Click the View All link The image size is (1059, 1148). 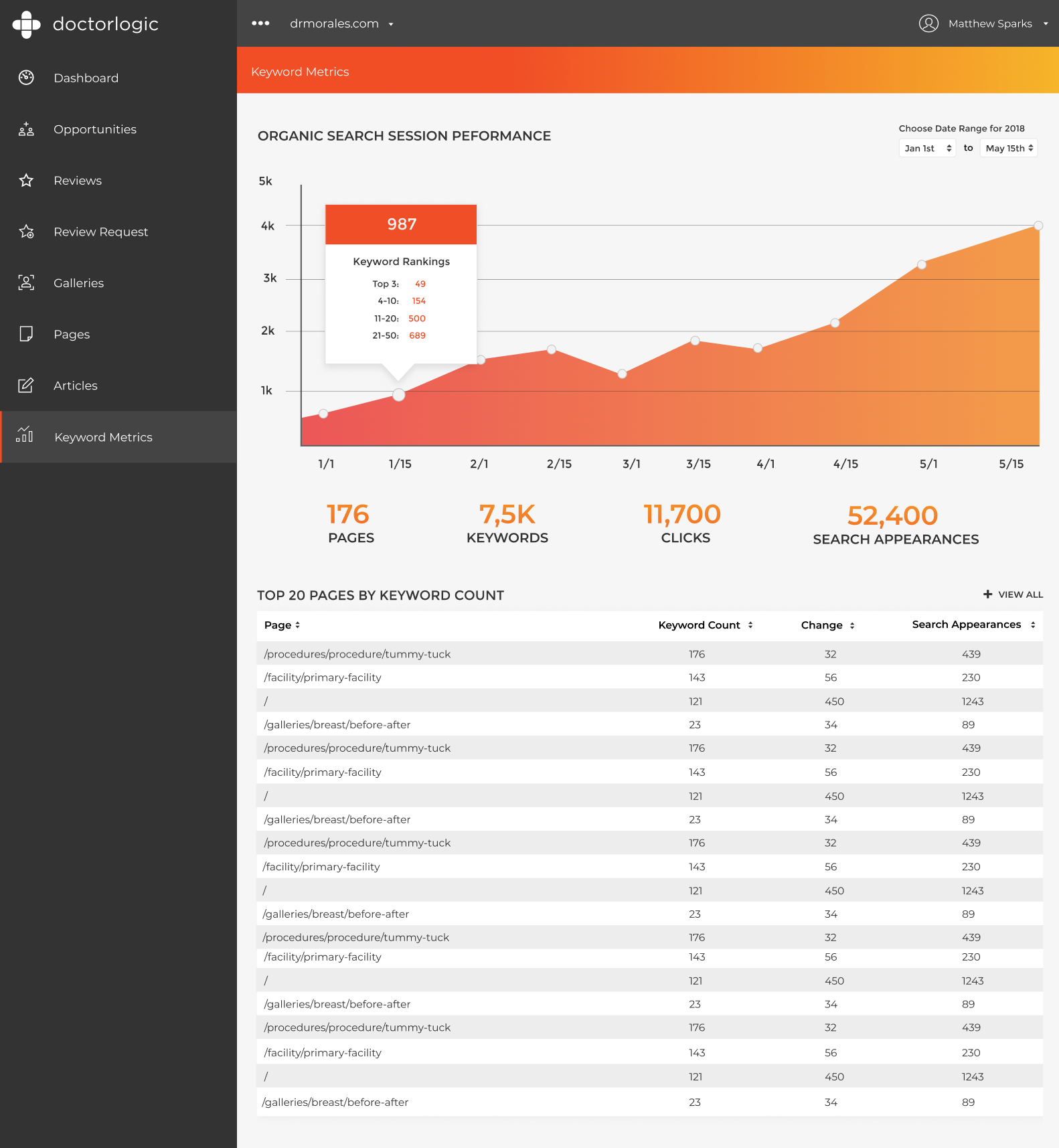1013,594
